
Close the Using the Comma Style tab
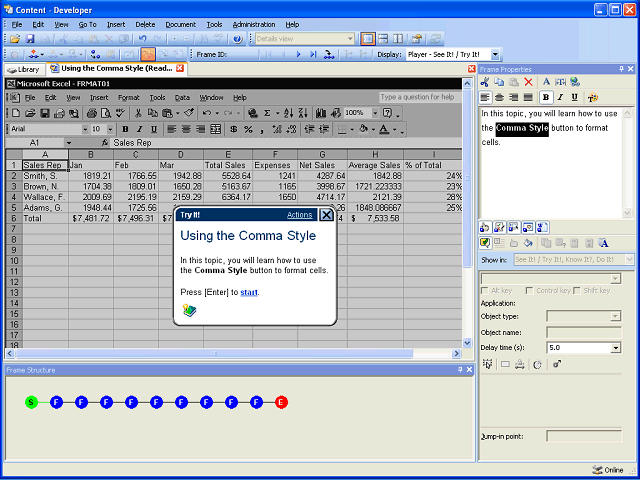coord(180,68)
